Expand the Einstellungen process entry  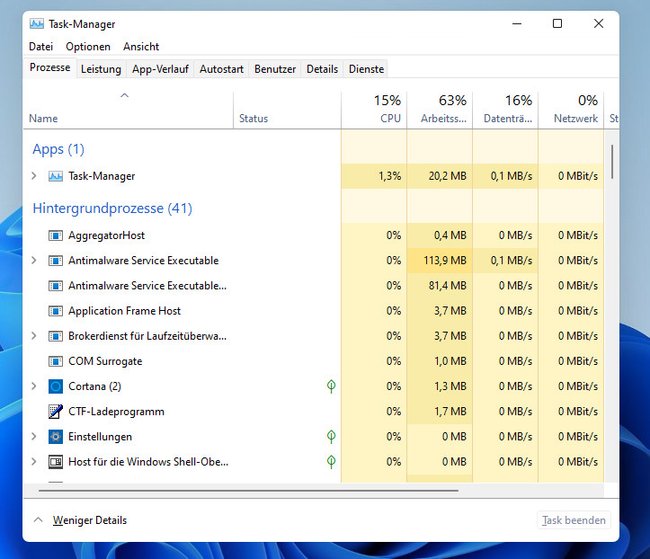(34, 436)
